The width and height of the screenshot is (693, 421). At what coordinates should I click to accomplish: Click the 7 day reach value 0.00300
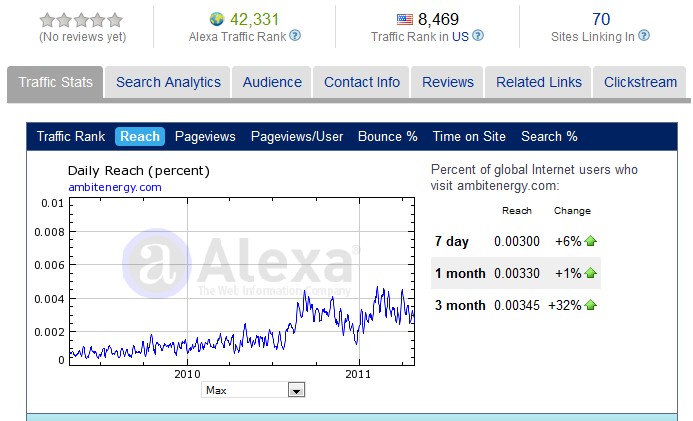pos(517,241)
